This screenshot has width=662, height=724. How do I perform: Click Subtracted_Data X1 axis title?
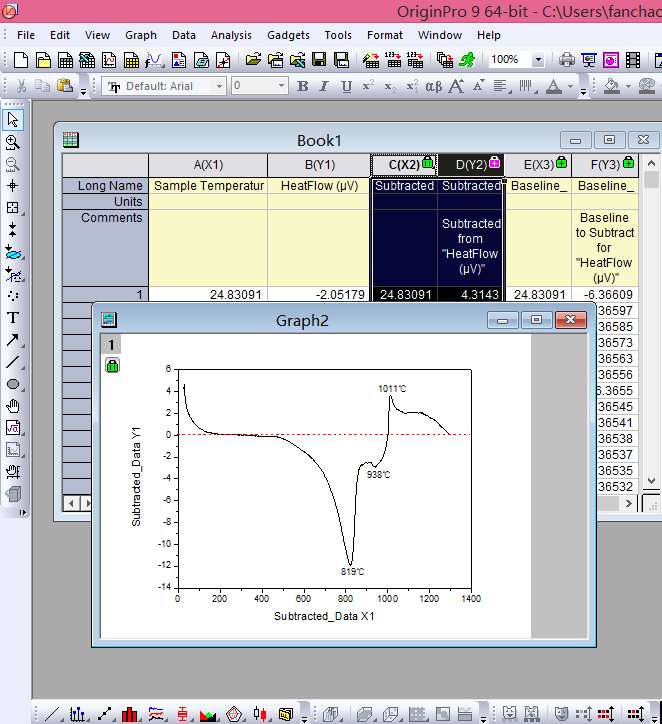pos(324,616)
